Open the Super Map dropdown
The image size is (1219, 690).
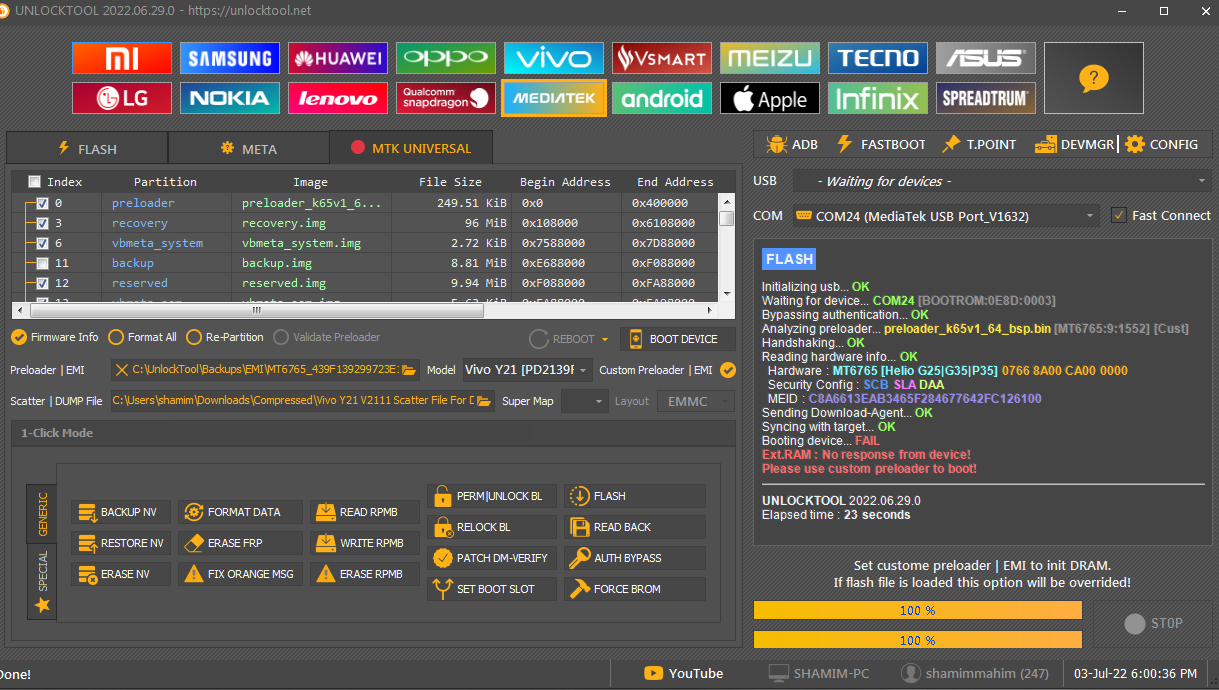pos(584,401)
